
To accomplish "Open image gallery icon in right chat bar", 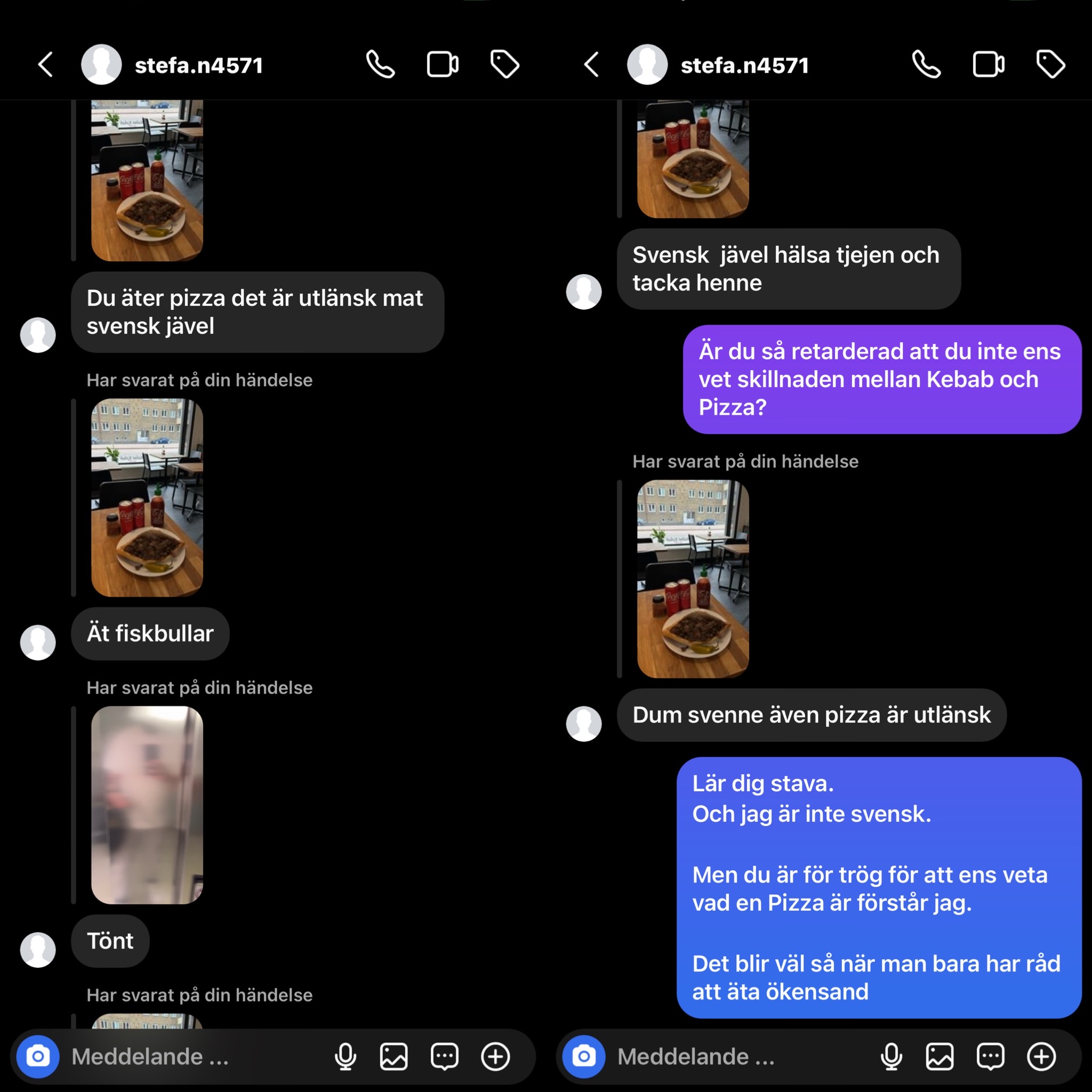I will coord(940,1056).
